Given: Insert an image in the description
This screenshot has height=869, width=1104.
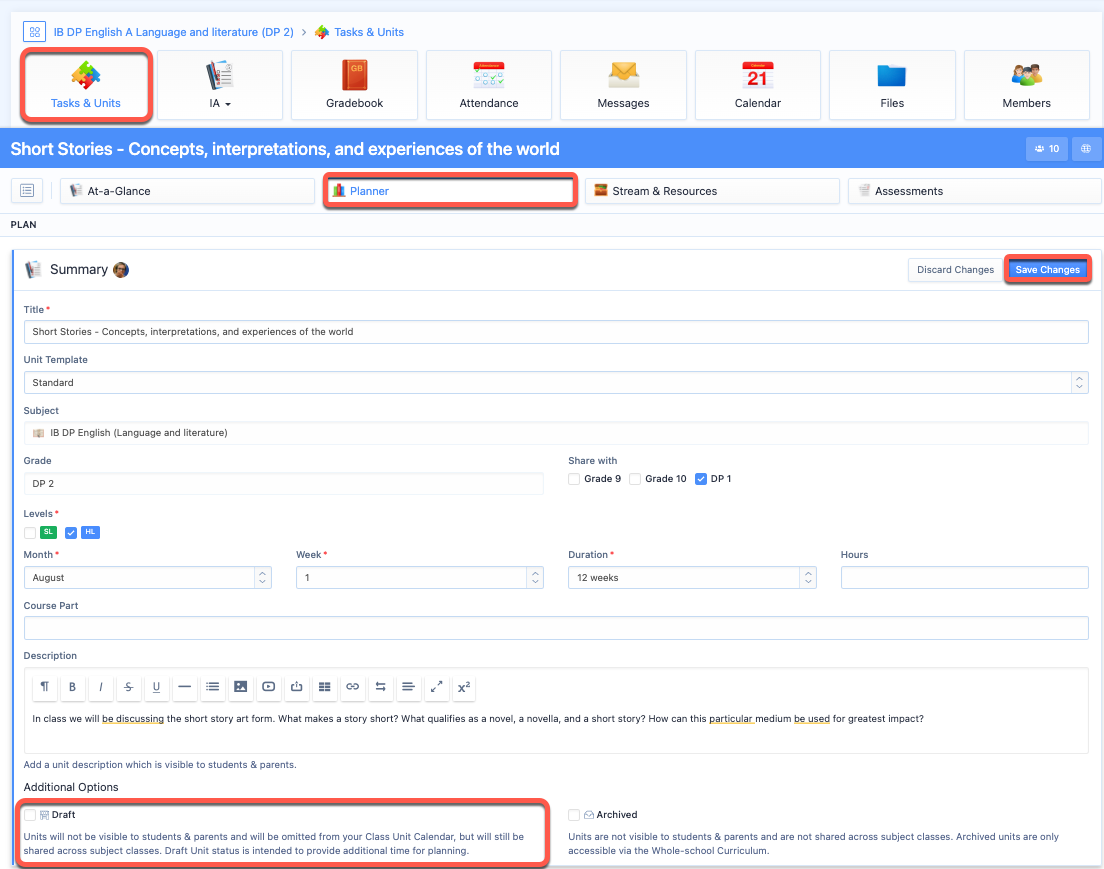Looking at the screenshot, I should 241,687.
